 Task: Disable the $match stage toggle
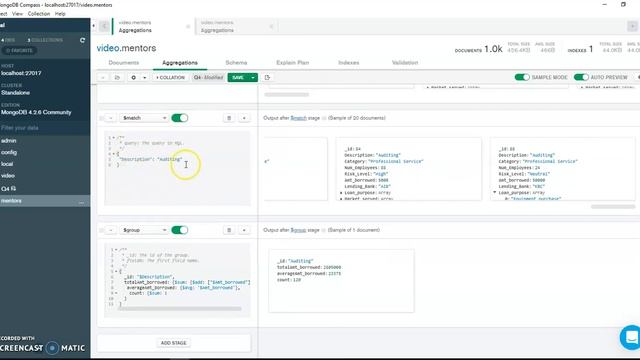(180, 118)
